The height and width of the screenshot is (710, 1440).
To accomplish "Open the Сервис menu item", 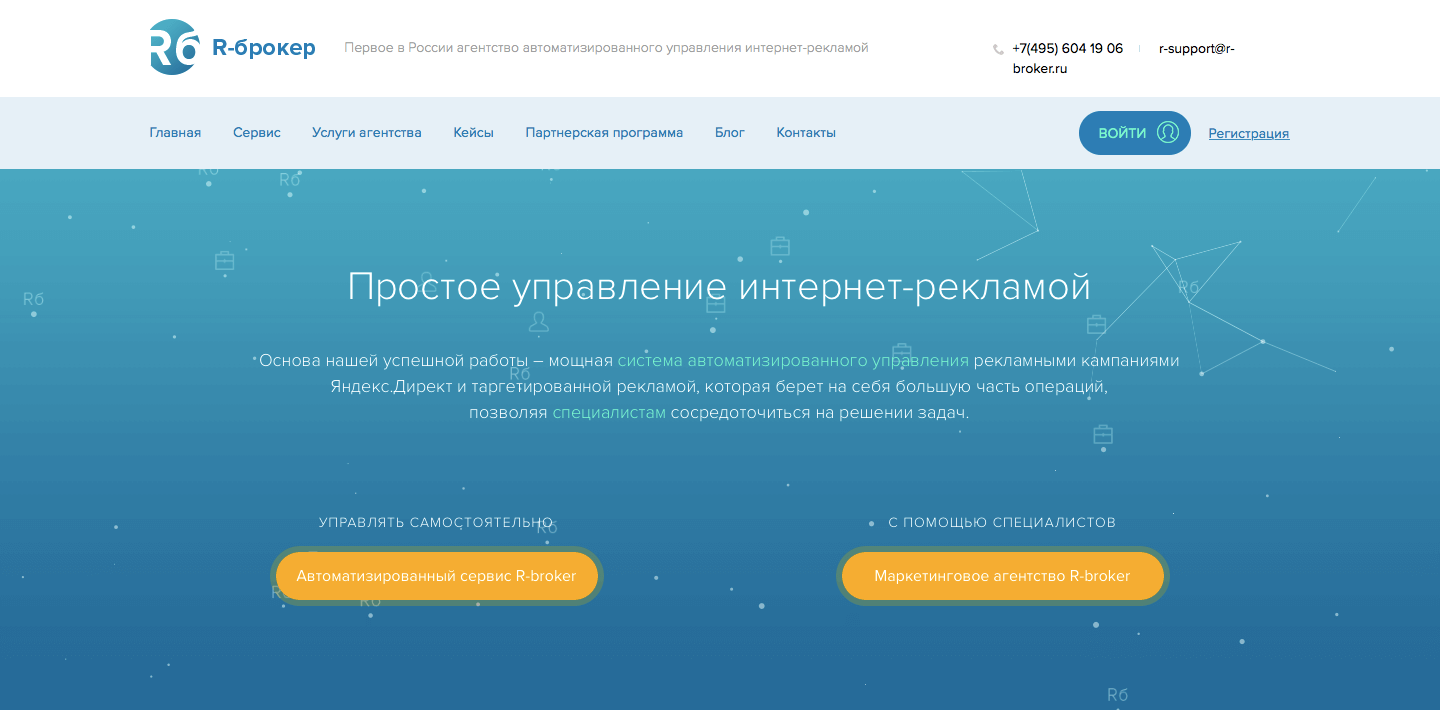I will point(257,133).
